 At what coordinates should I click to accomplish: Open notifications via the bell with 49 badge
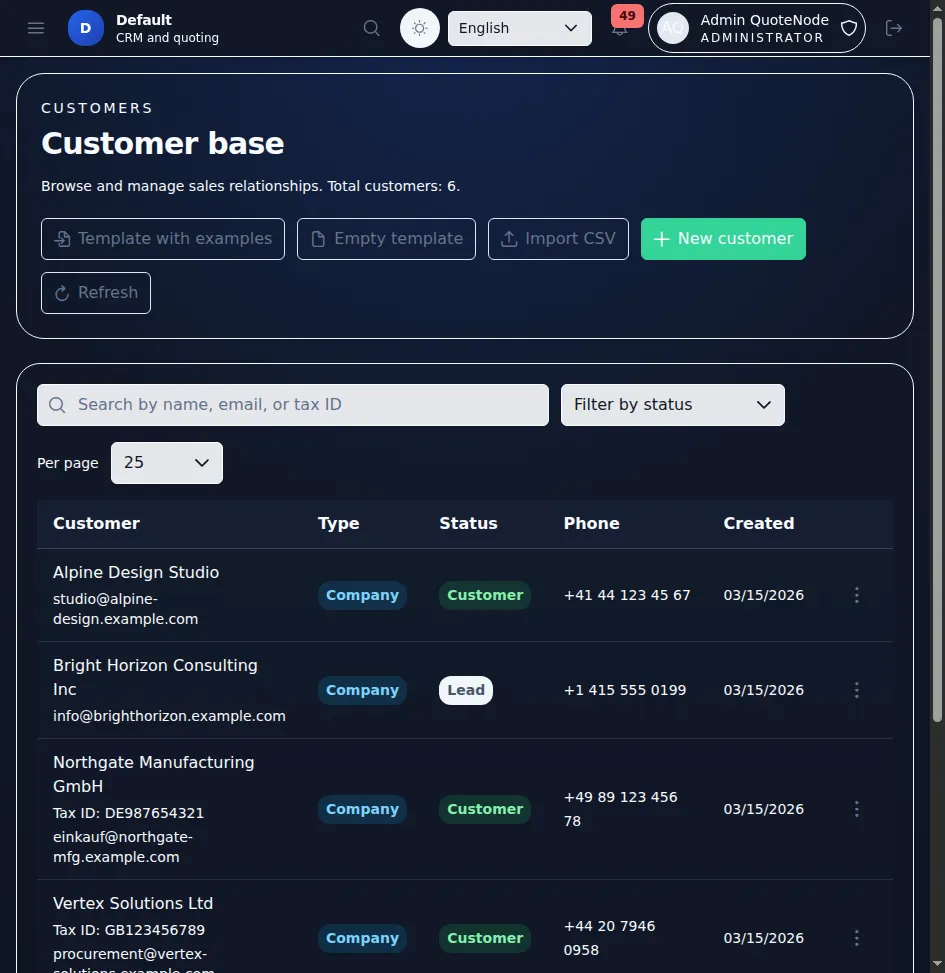coord(620,28)
